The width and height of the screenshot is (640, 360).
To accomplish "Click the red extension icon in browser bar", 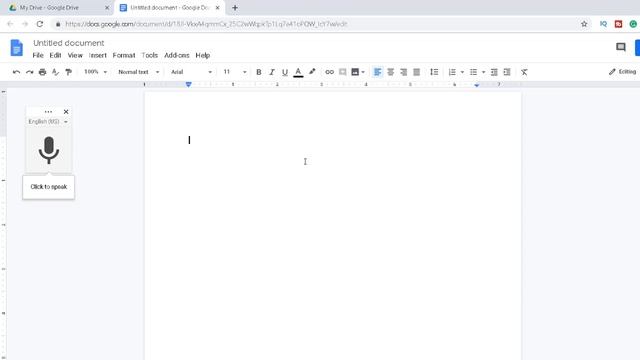I will coord(618,24).
